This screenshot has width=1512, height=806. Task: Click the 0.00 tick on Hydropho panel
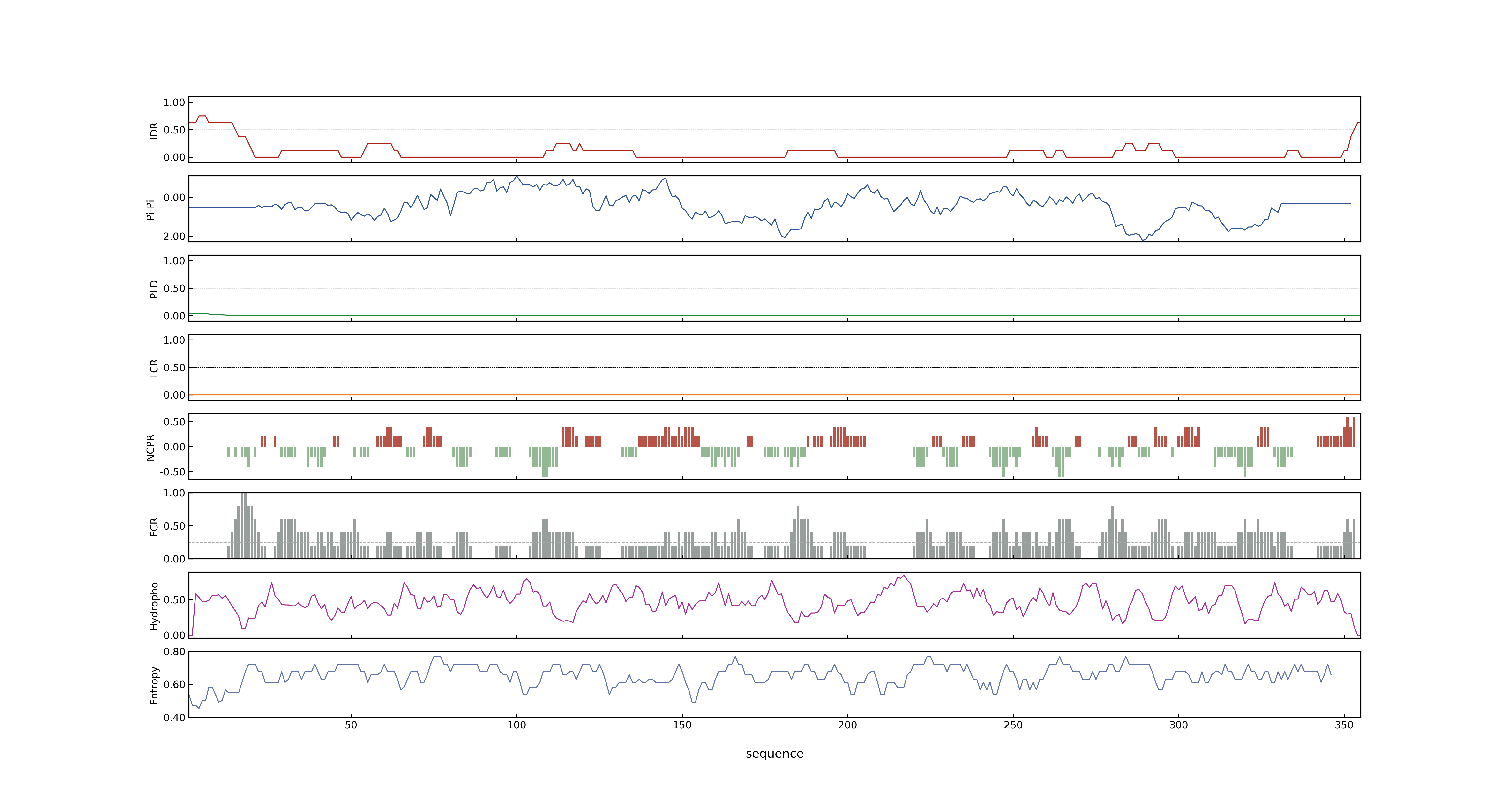pos(174,635)
